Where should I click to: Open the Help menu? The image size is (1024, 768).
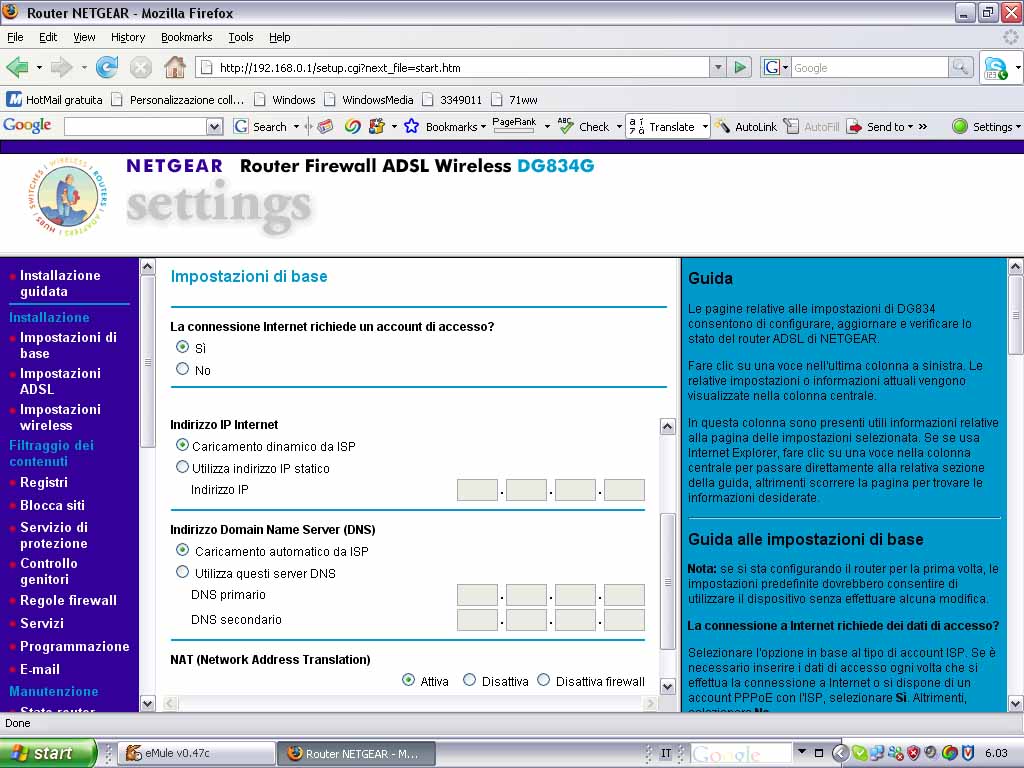click(280, 37)
